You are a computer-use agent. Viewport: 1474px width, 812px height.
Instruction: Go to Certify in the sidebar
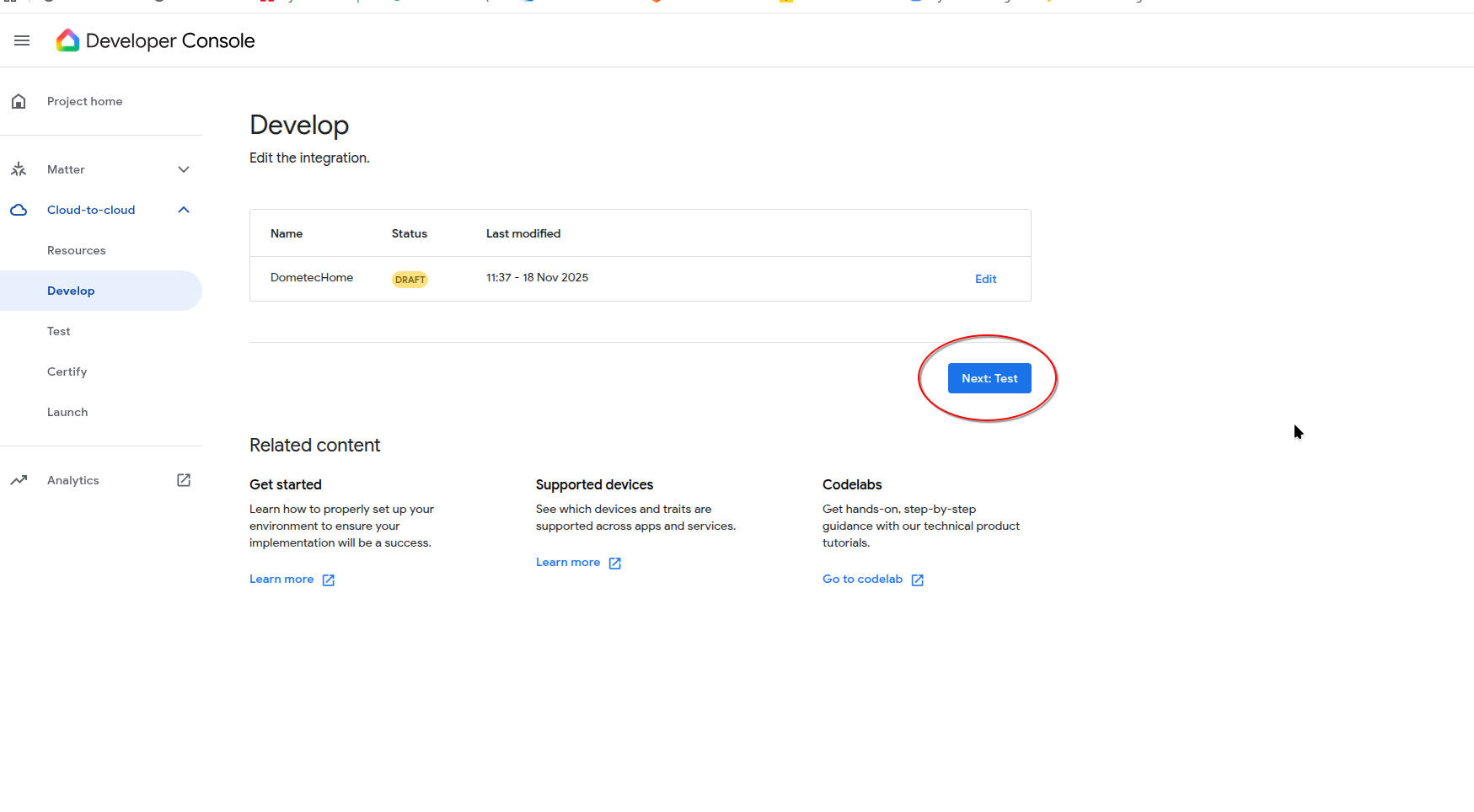point(67,371)
